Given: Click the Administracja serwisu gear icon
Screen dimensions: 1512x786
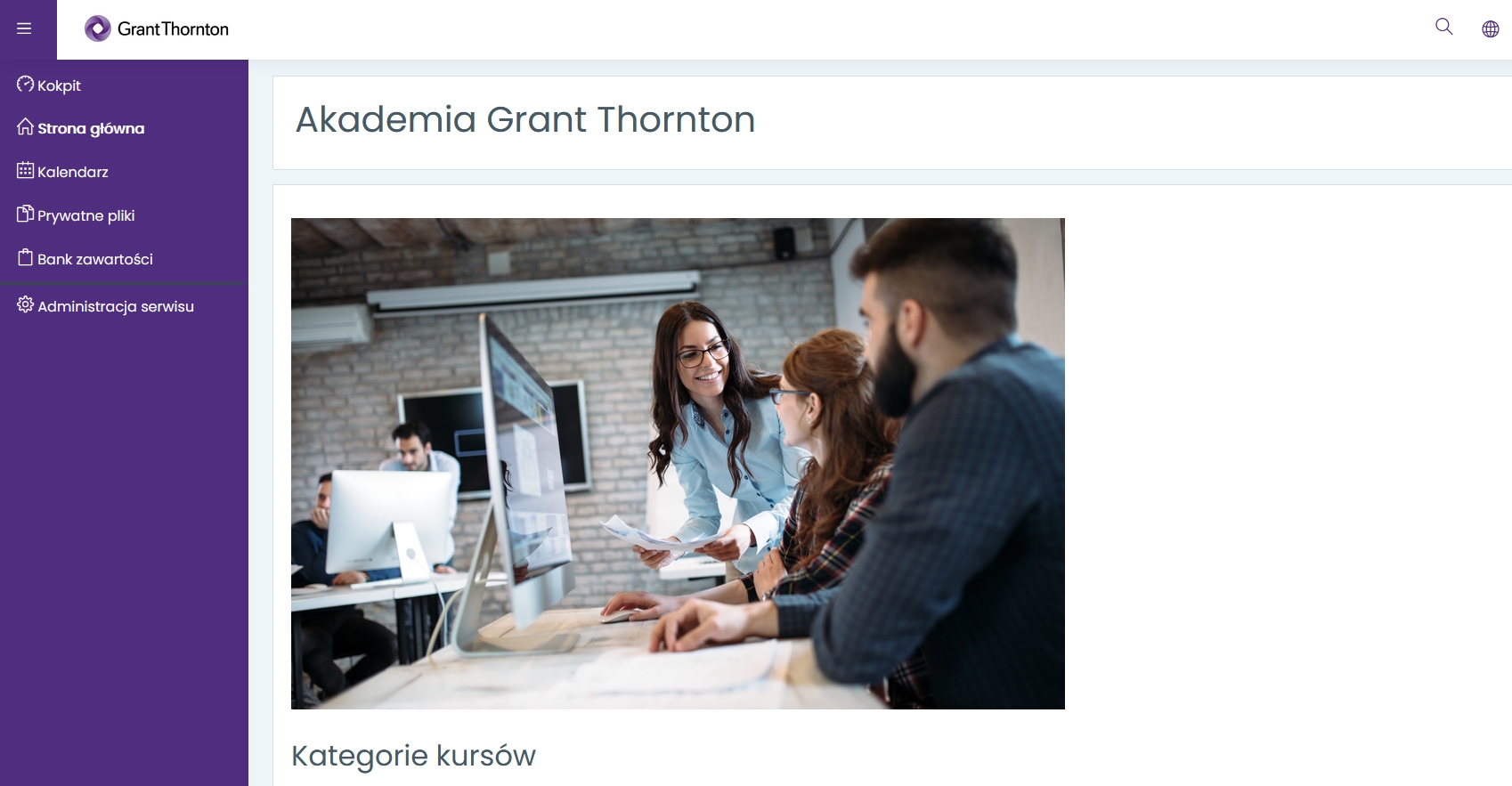Looking at the screenshot, I should coord(25,304).
